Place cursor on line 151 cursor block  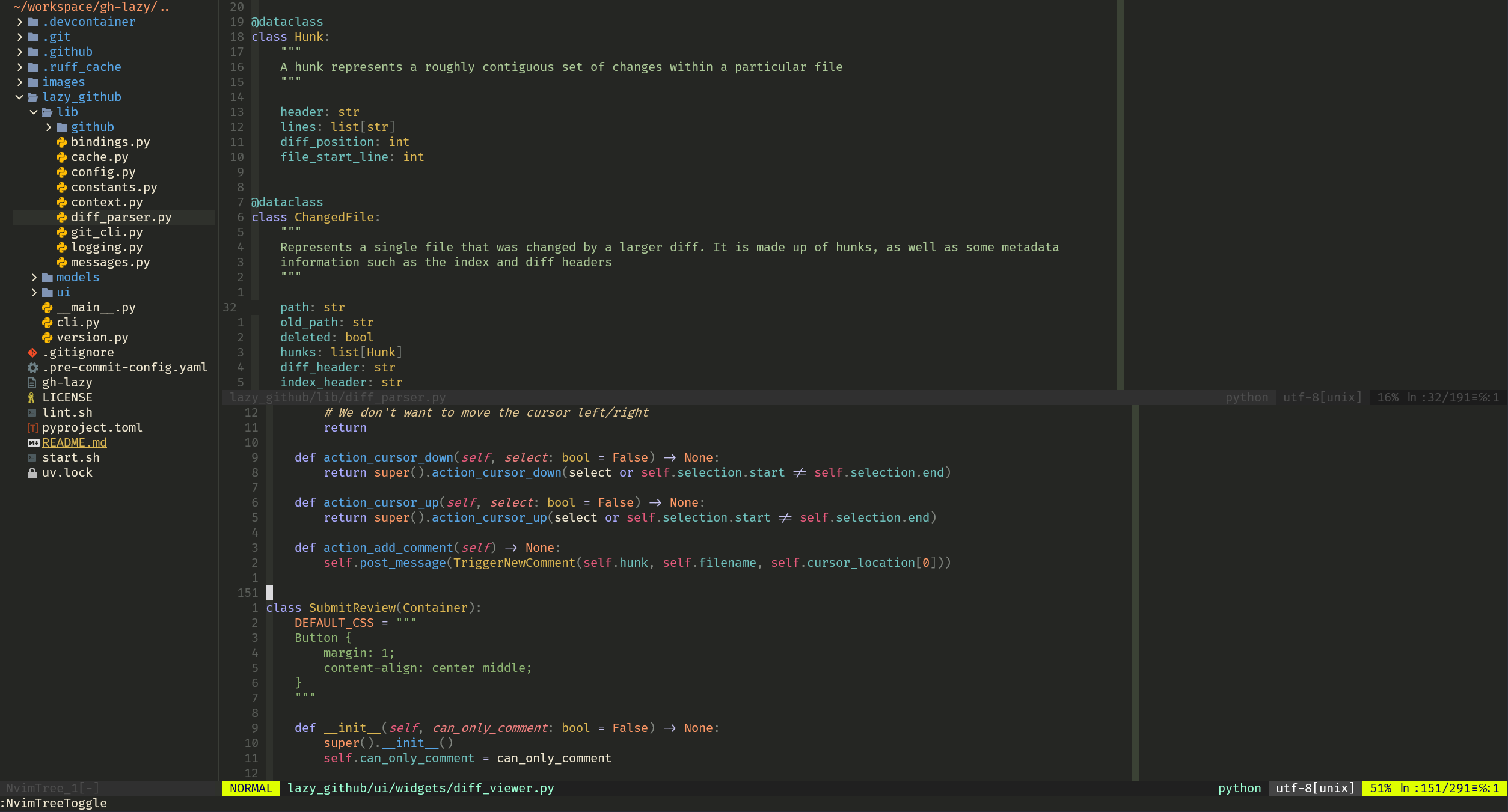269,593
